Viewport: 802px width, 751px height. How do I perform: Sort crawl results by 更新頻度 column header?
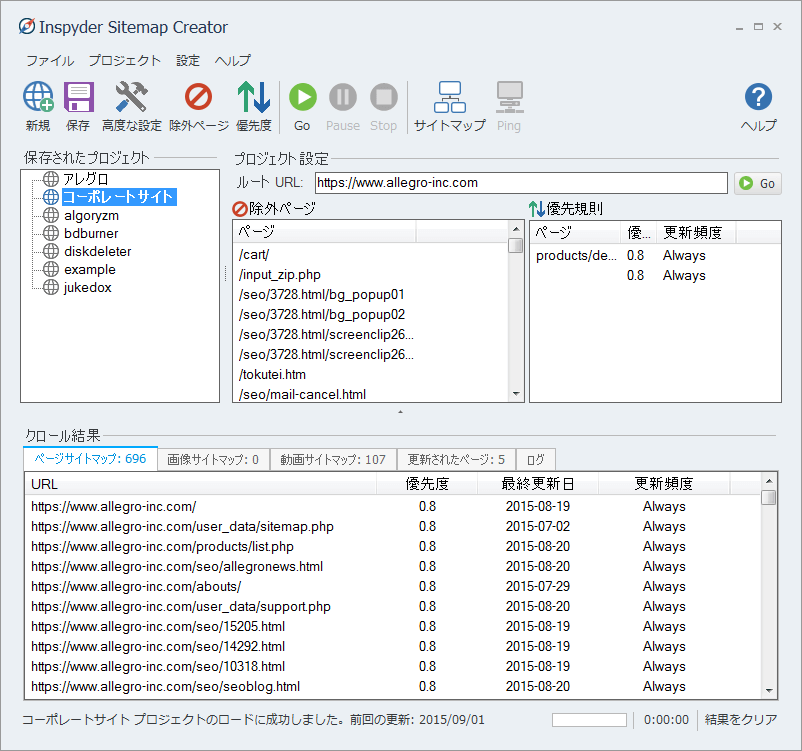[664, 484]
